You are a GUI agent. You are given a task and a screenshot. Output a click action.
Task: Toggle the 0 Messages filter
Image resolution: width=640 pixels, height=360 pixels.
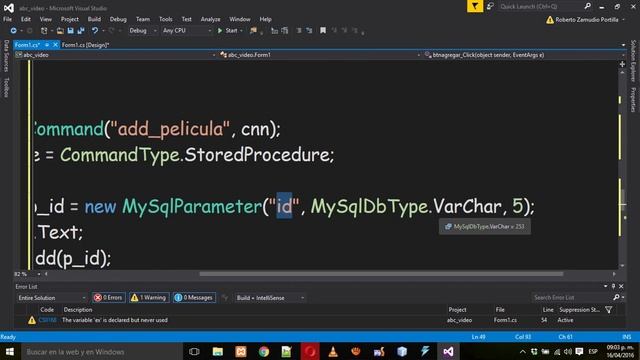(x=194, y=298)
